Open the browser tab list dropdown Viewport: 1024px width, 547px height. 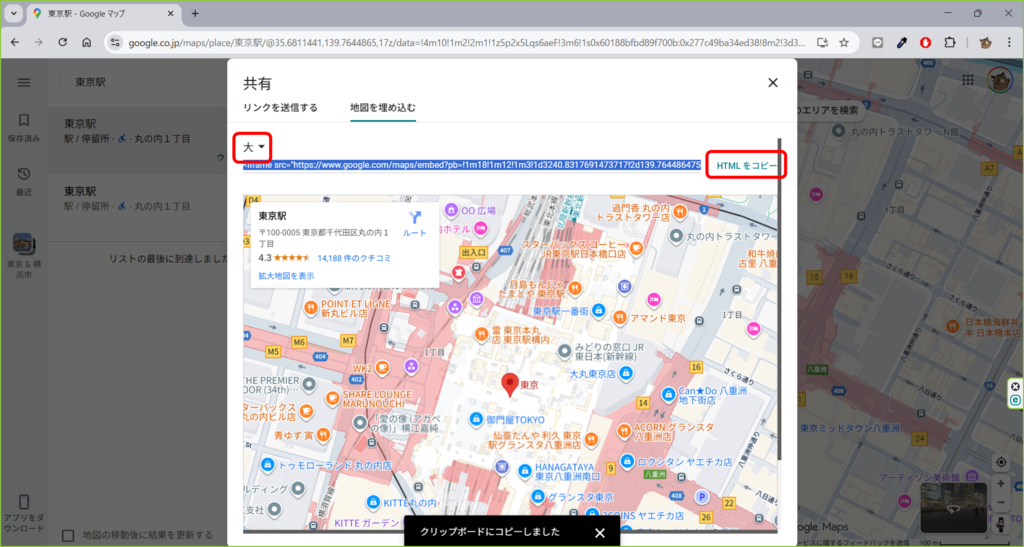[x=14, y=13]
